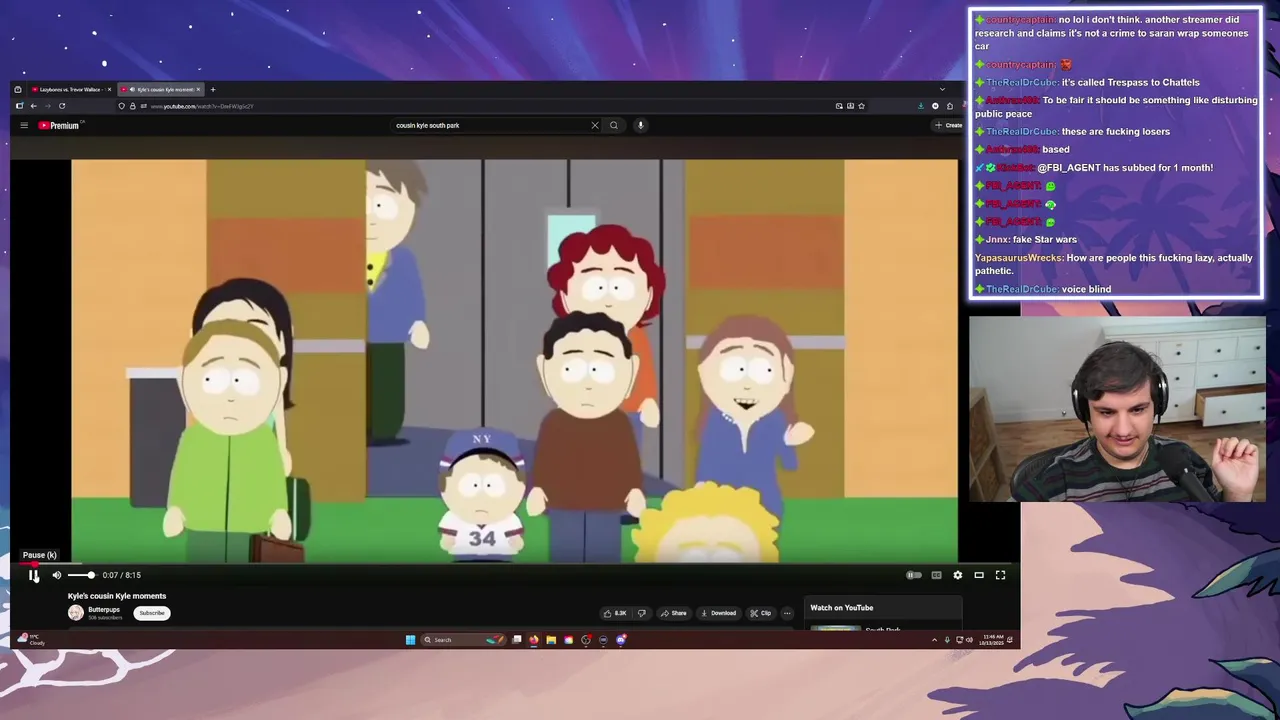Mute the video volume speaker
1280x720 pixels.
(57, 575)
